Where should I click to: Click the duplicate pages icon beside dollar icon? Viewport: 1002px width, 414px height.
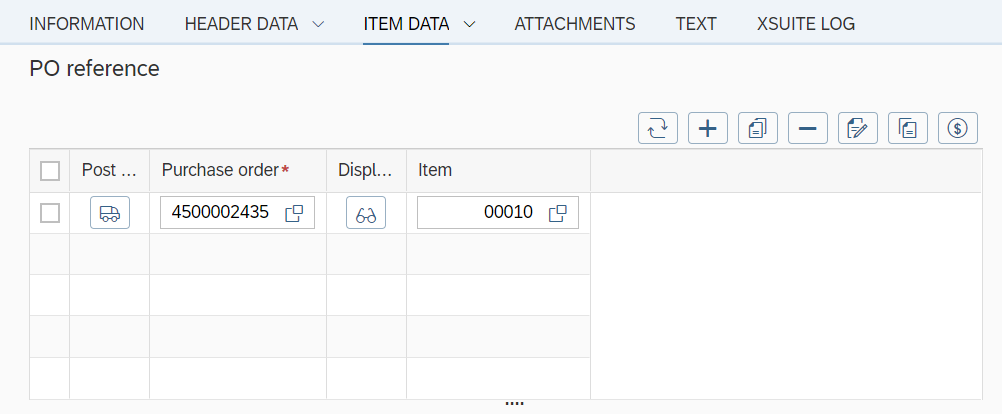(908, 128)
